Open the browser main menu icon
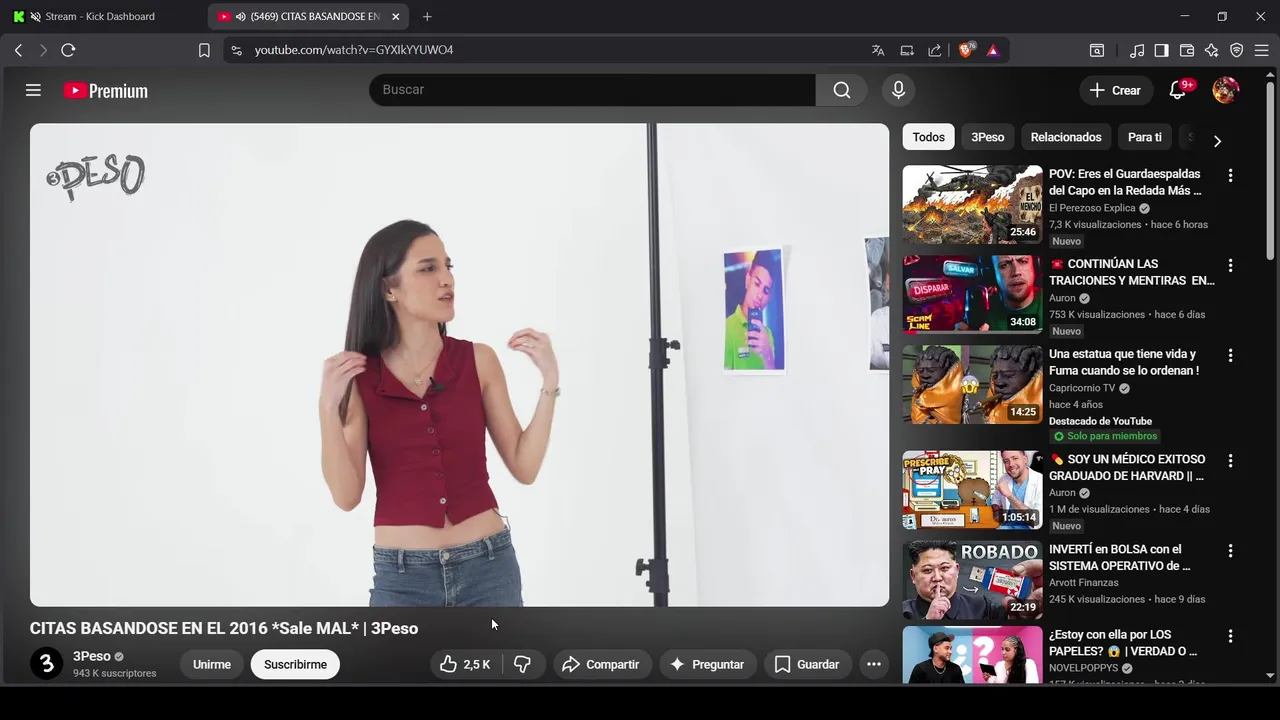 pyautogui.click(x=1262, y=50)
